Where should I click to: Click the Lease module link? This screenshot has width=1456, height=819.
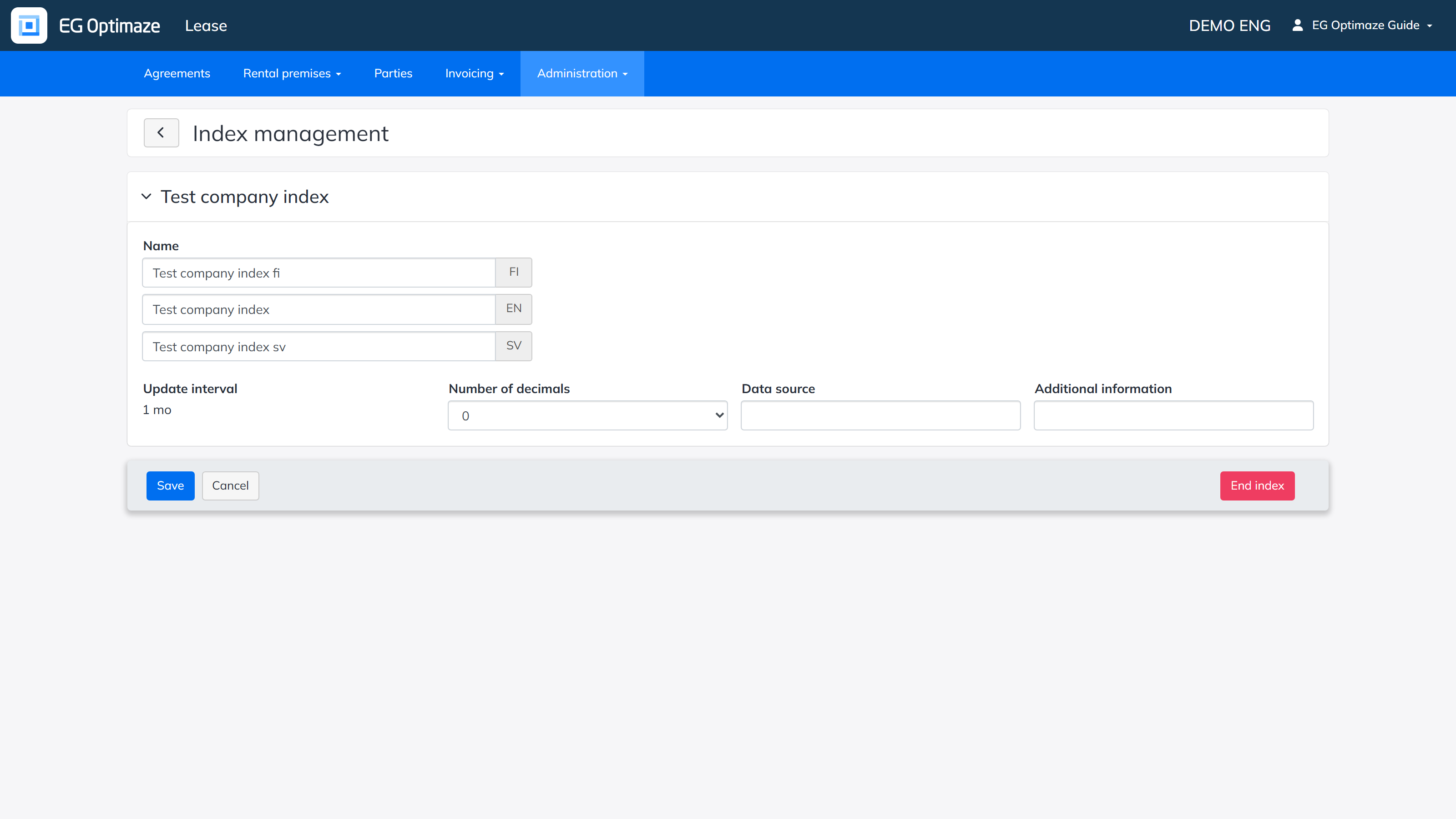pyautogui.click(x=206, y=25)
